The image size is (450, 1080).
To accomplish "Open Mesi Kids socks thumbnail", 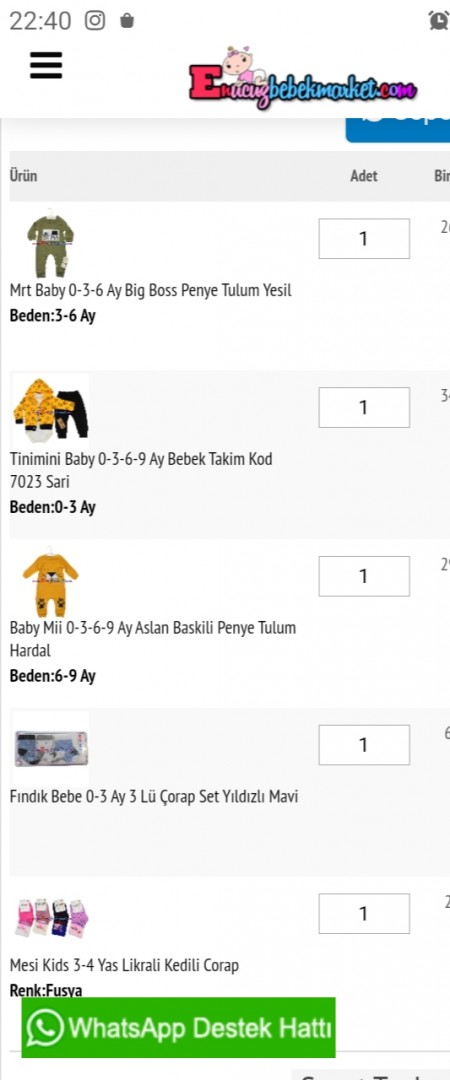I will 50,917.
